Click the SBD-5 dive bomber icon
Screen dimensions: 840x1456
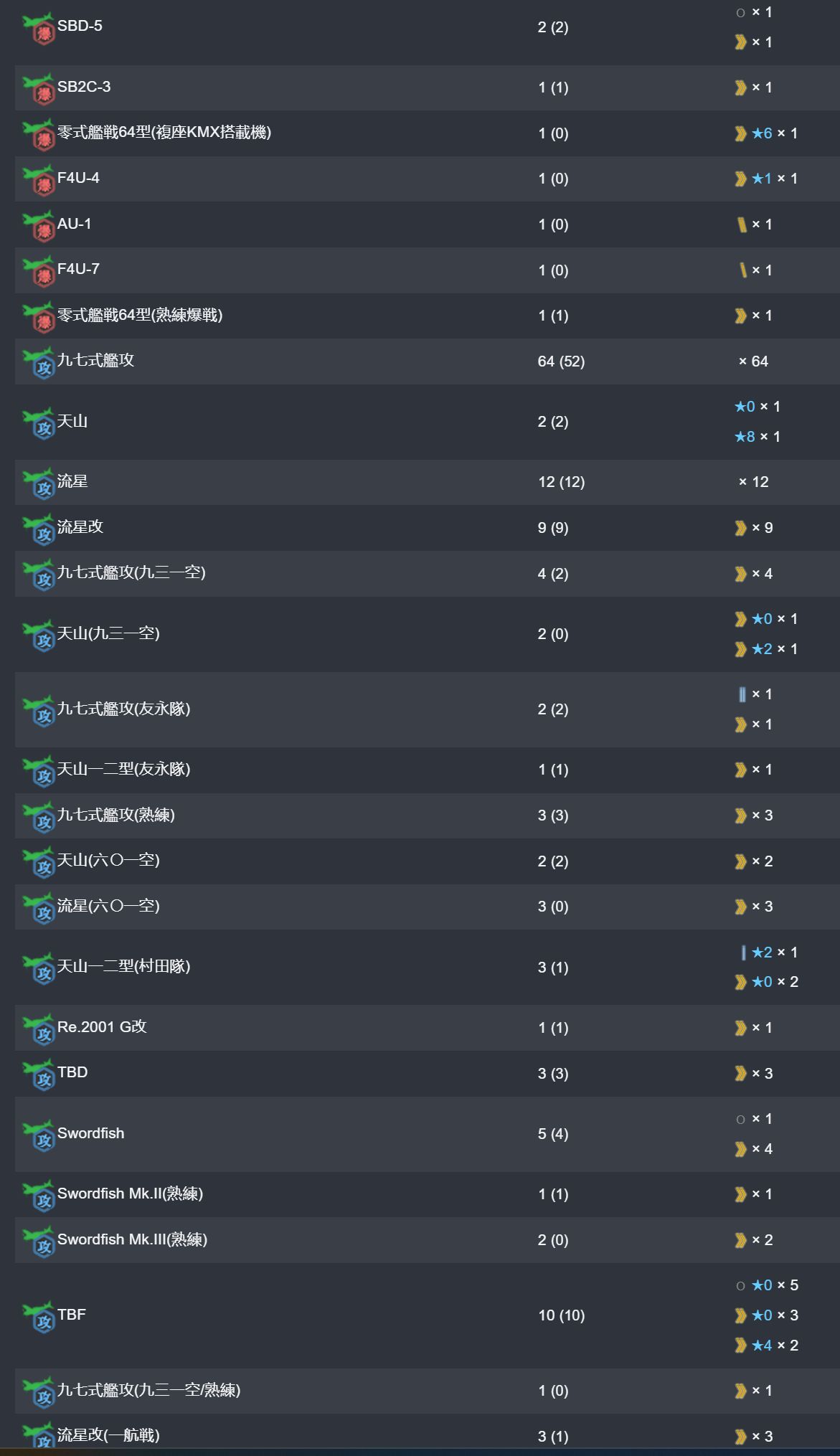39,29
